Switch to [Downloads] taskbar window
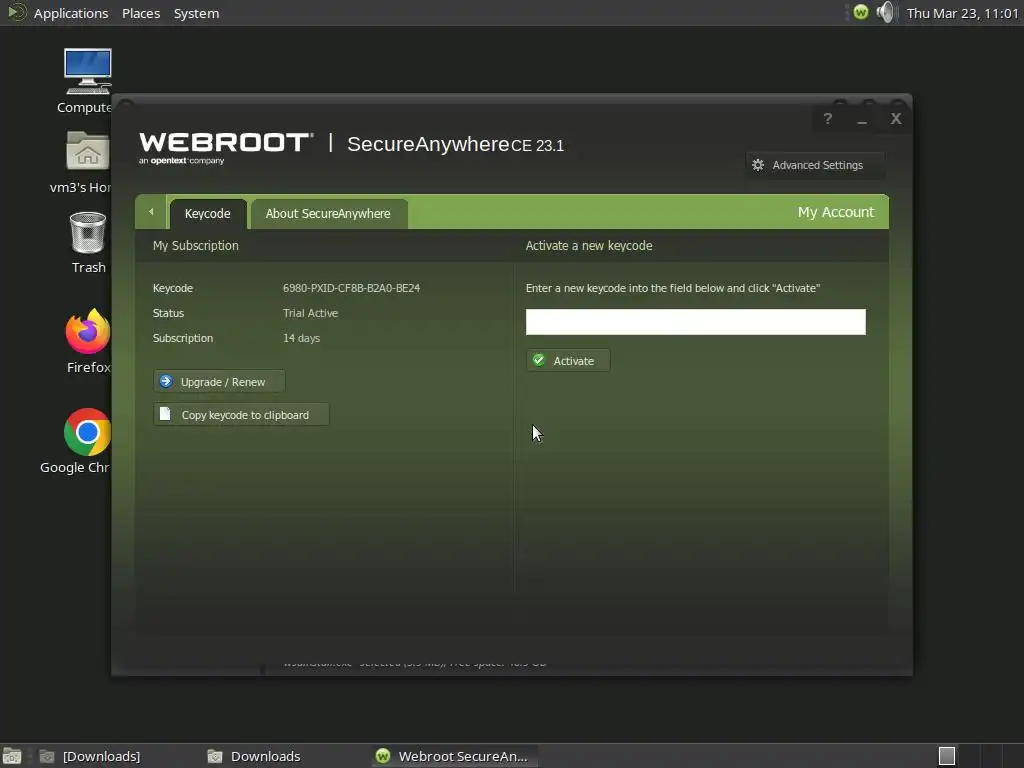The height and width of the screenshot is (768, 1024). 91,756
